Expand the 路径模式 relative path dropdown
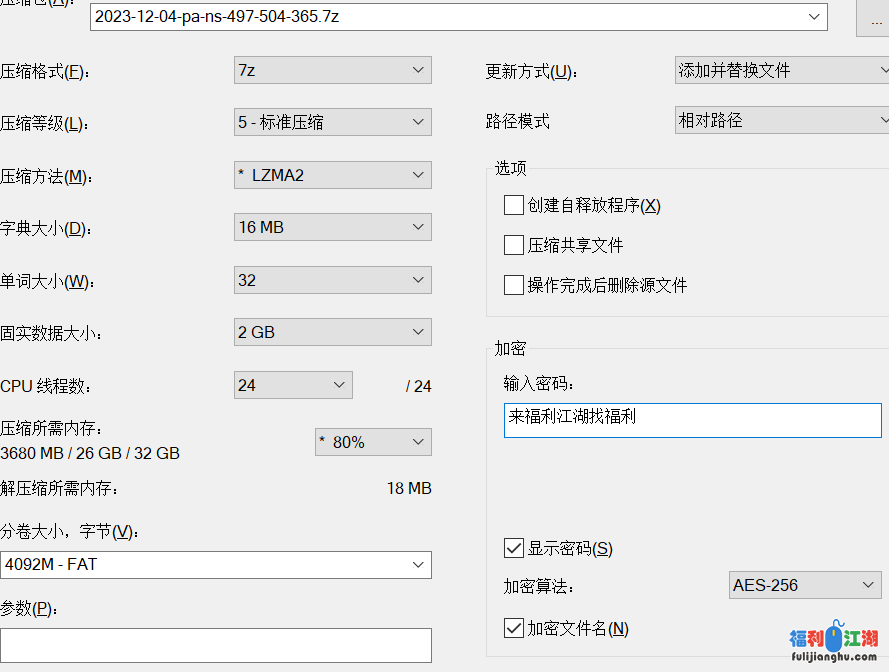The width and height of the screenshot is (889, 672). [x=781, y=120]
